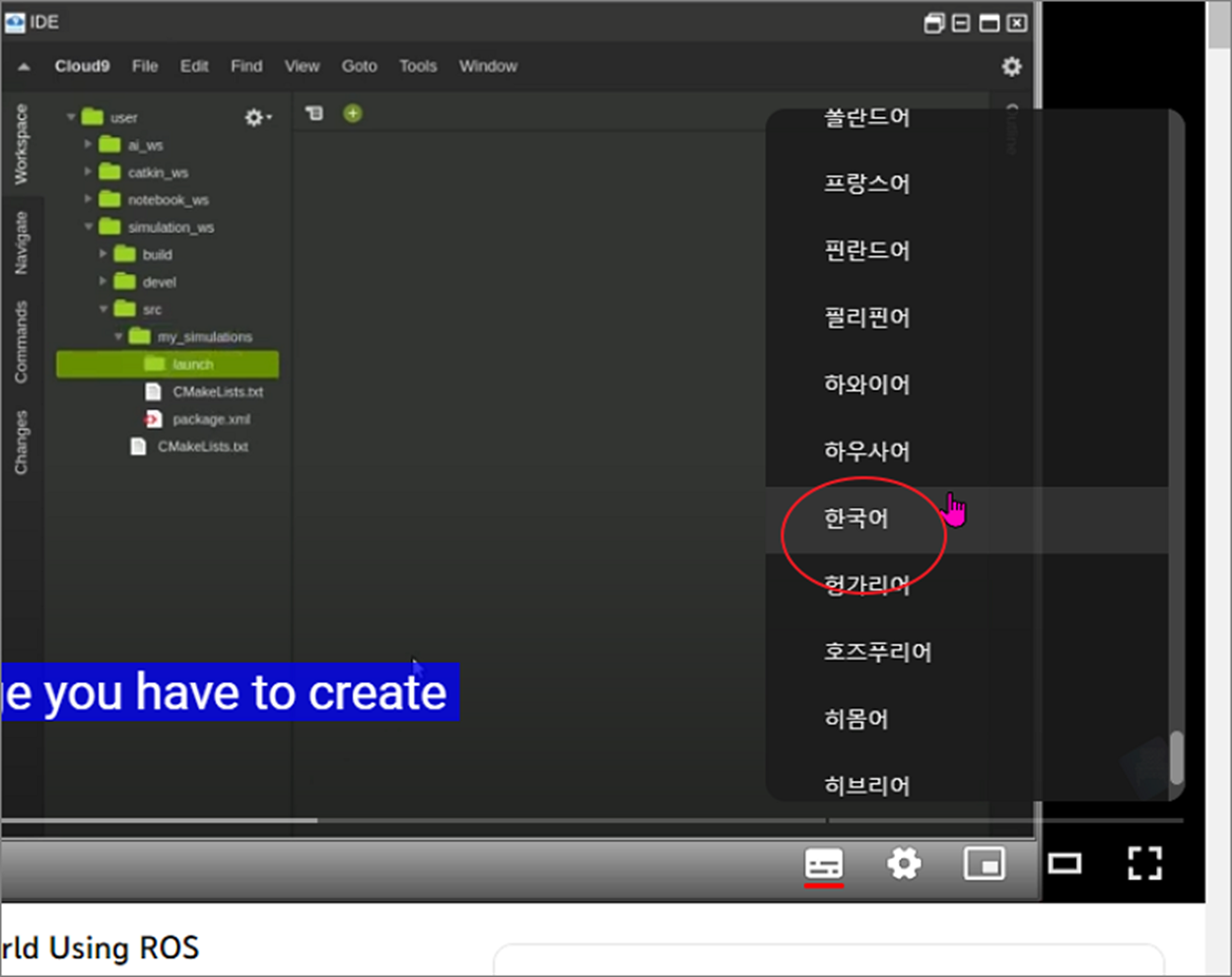The height and width of the screenshot is (977, 1232).
Task: Select the catkin_ws folder
Action: [158, 173]
